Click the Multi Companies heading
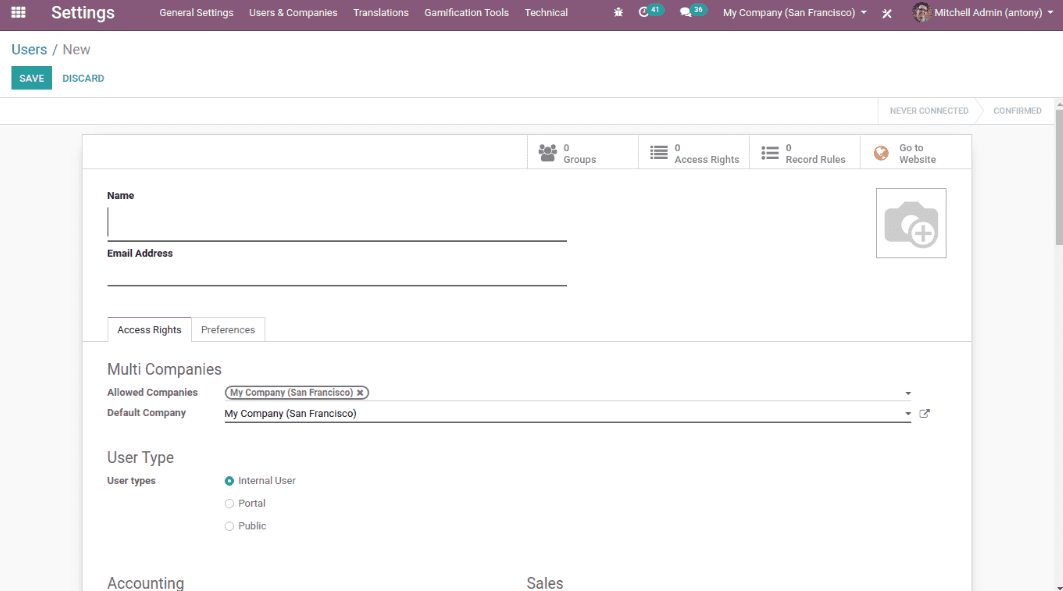 (x=164, y=369)
